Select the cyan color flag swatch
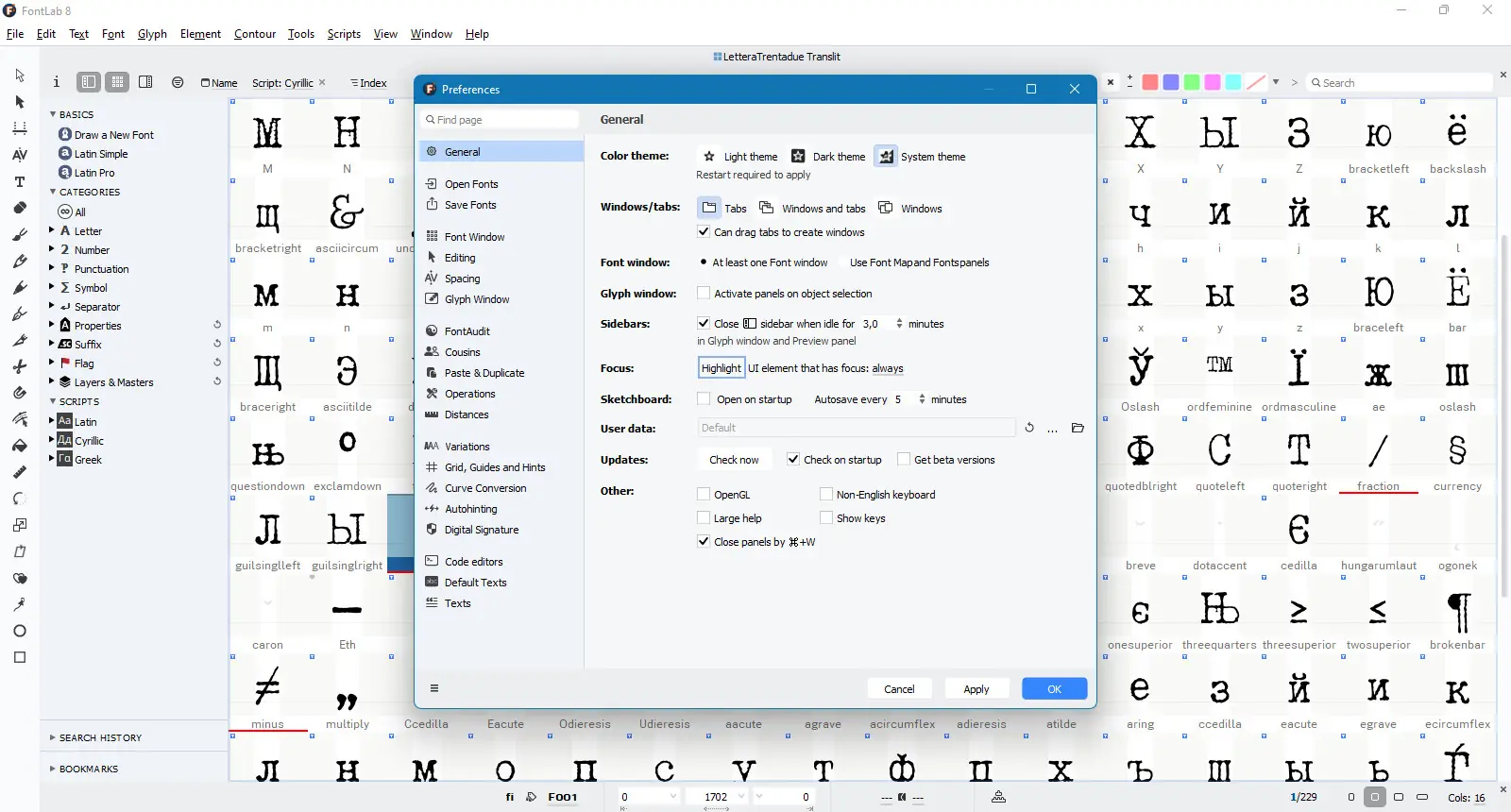 pyautogui.click(x=1233, y=82)
